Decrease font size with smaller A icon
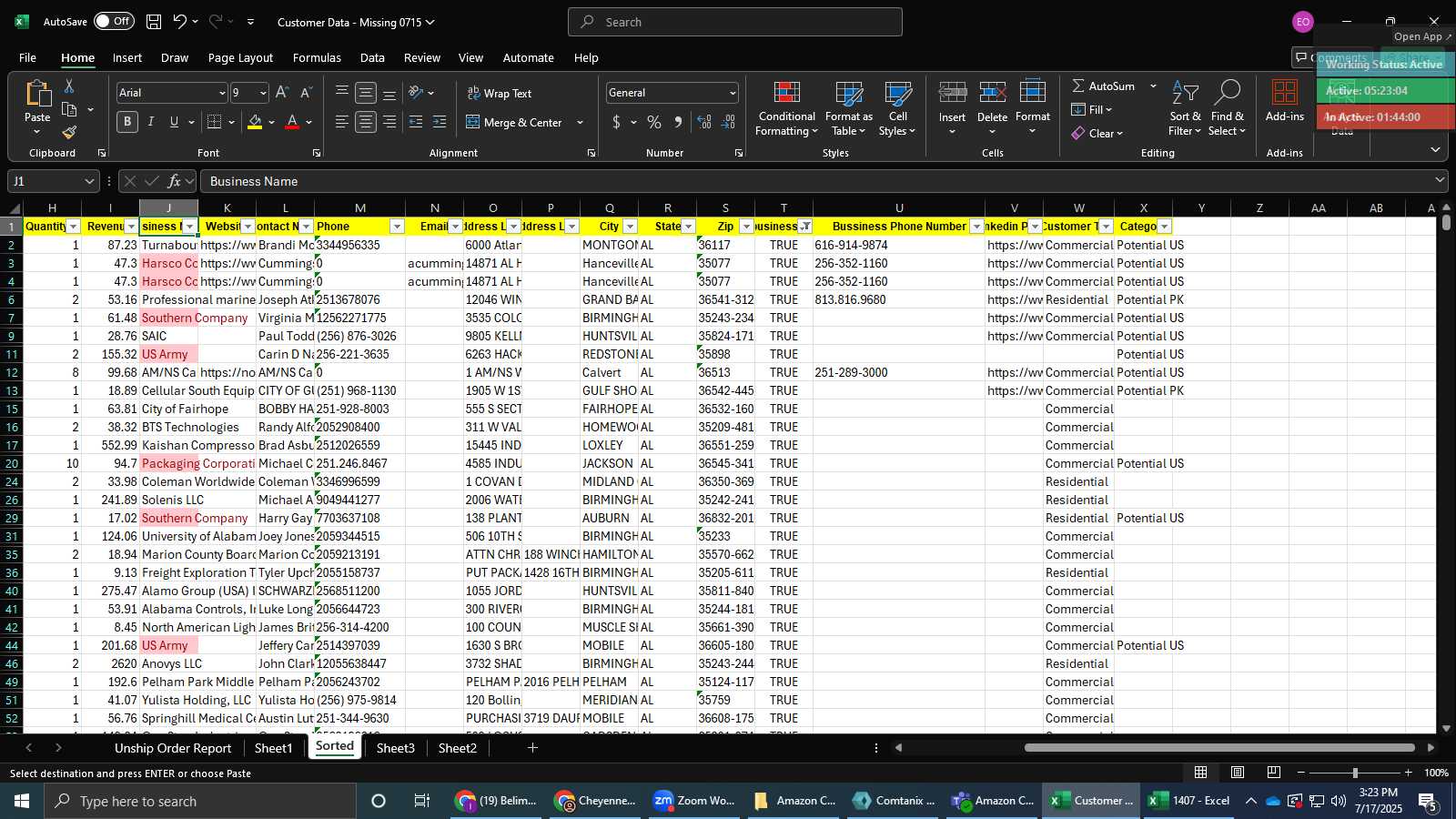This screenshot has height=819, width=1456. tap(306, 93)
